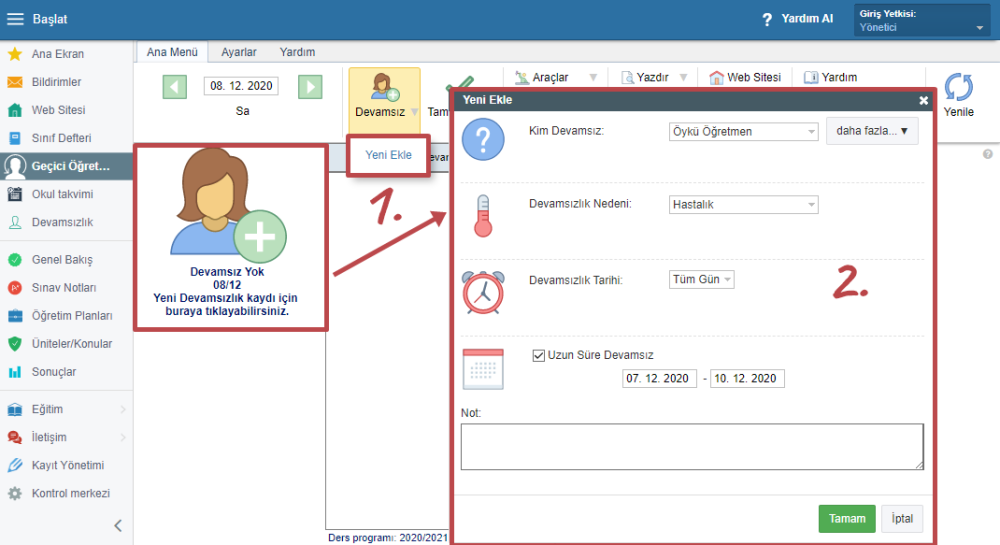Click the İptal button

(902, 519)
